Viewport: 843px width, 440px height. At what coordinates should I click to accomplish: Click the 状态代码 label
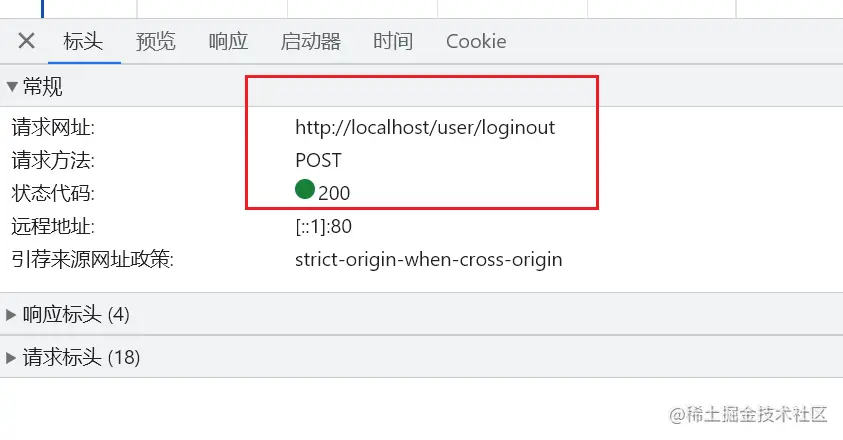click(53, 194)
